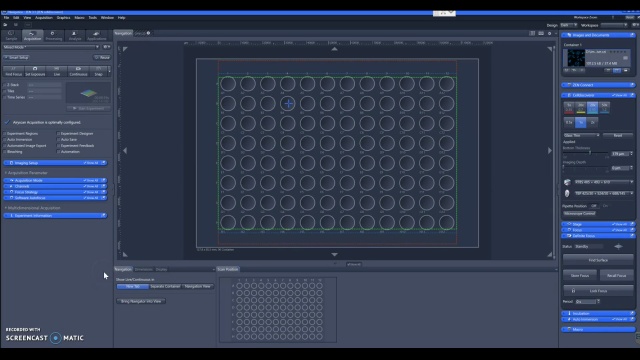Enable the Z-Stack checkbox
This screenshot has width=640, height=360.
(x=5, y=85)
